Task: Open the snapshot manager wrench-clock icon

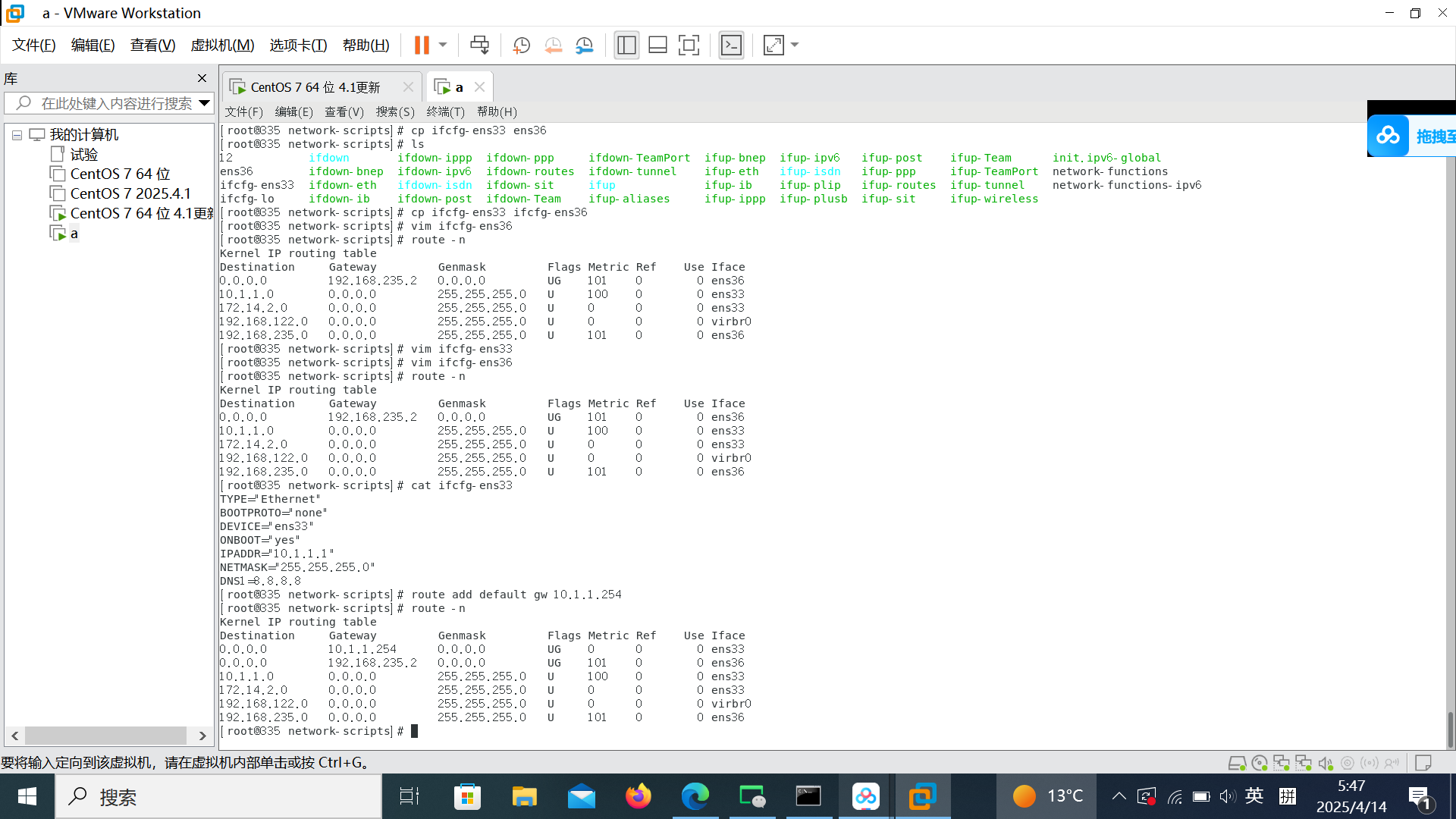Action: [x=584, y=45]
